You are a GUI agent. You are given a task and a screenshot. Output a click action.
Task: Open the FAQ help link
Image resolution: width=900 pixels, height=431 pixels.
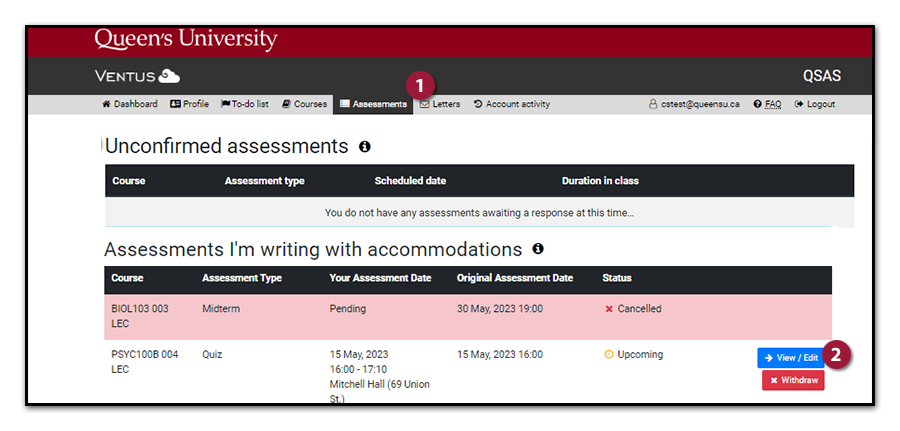pos(768,104)
